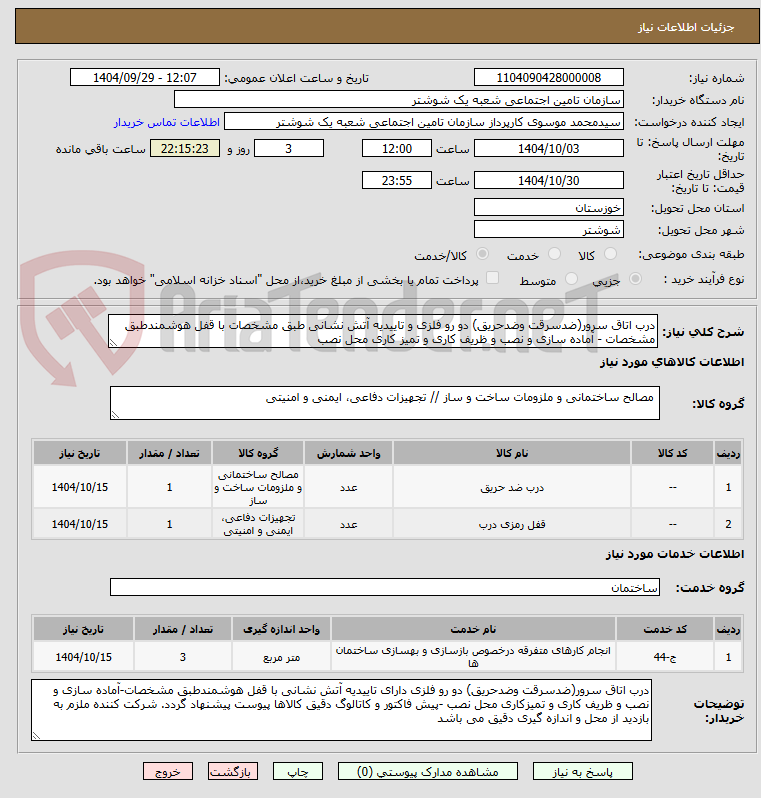The image size is (761, 798).
Task: Click the کد خدمت column header
Action: tap(665, 629)
